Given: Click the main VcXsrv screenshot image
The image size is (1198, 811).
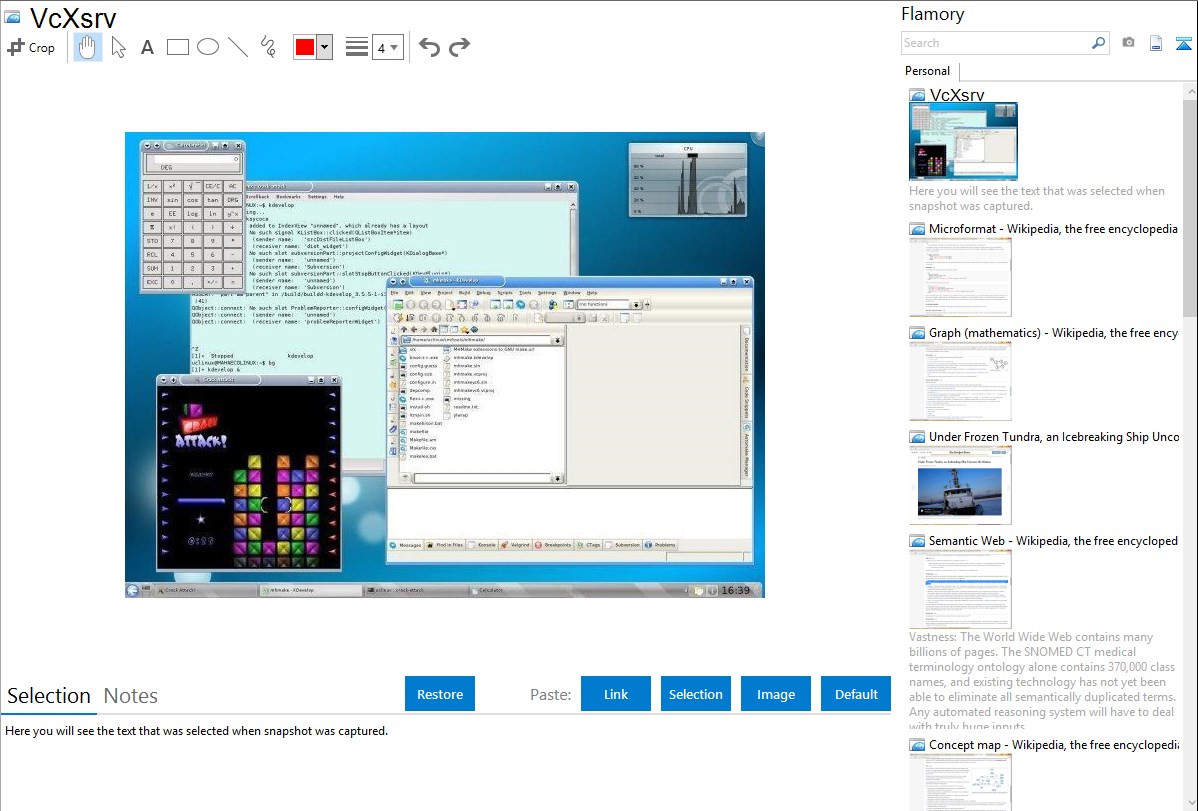Looking at the screenshot, I should click(445, 365).
